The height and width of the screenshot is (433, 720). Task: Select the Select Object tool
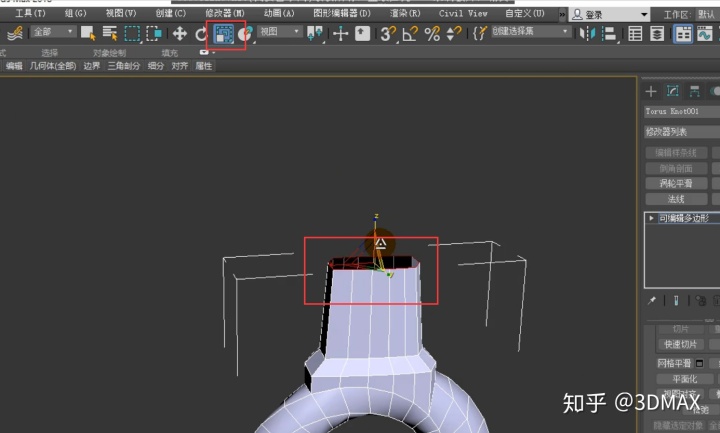pyautogui.click(x=88, y=33)
